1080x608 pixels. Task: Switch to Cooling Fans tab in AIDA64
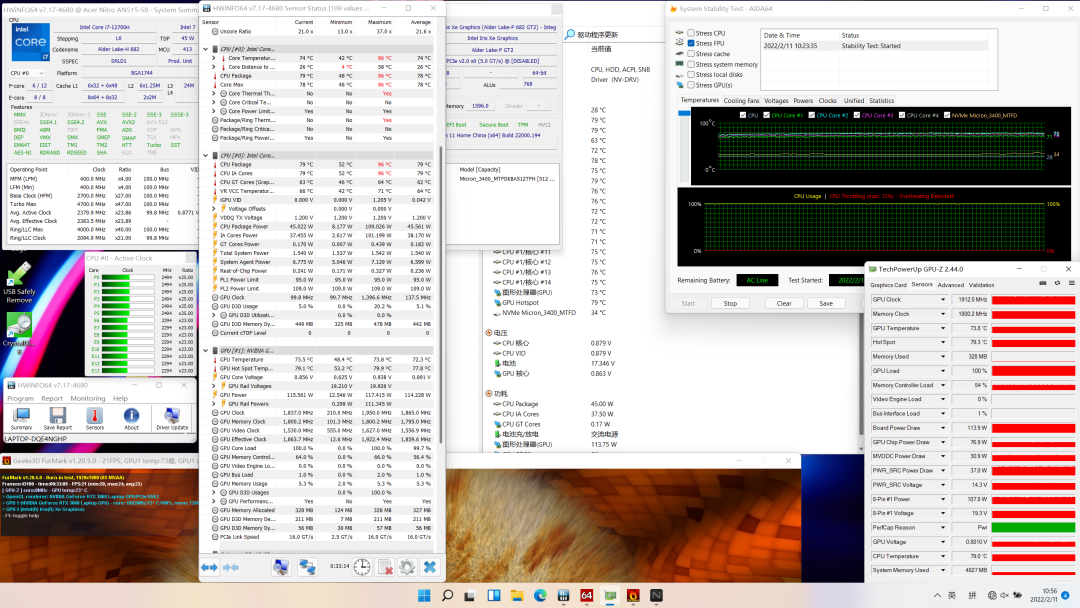(741, 101)
